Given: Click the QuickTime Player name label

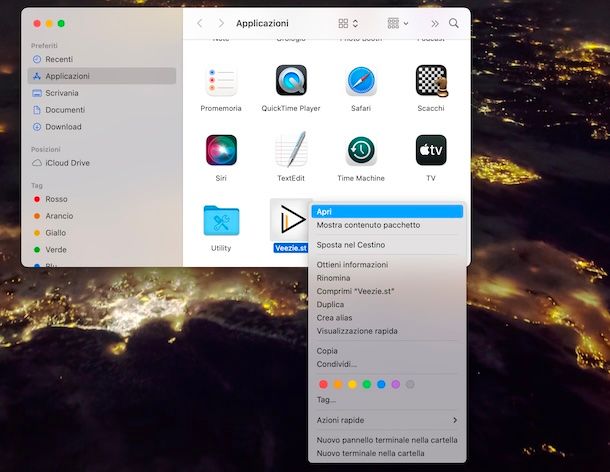Looking at the screenshot, I should pyautogui.click(x=291, y=108).
